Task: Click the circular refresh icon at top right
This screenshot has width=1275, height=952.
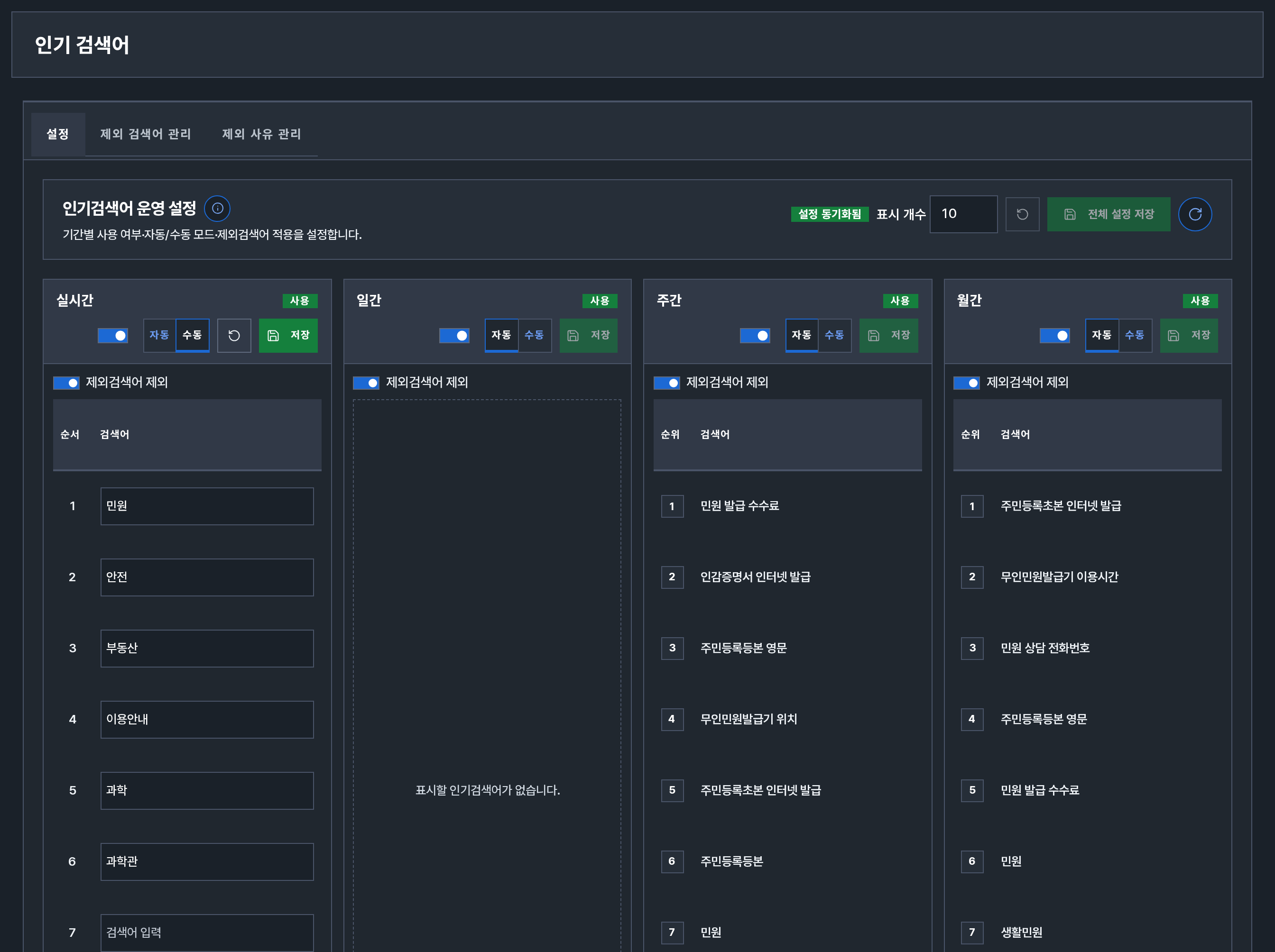Action: (1195, 214)
